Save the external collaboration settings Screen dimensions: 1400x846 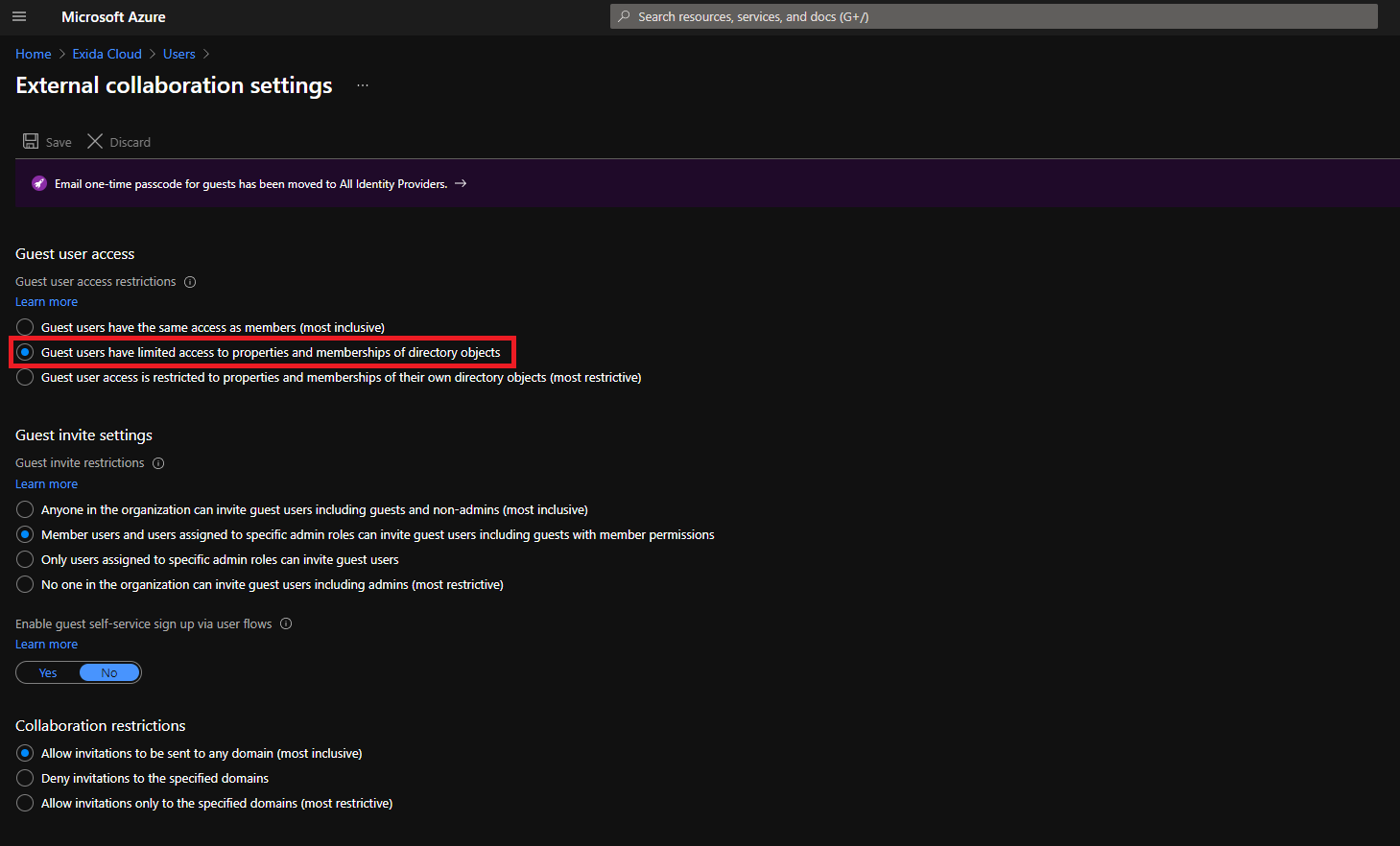click(x=46, y=141)
